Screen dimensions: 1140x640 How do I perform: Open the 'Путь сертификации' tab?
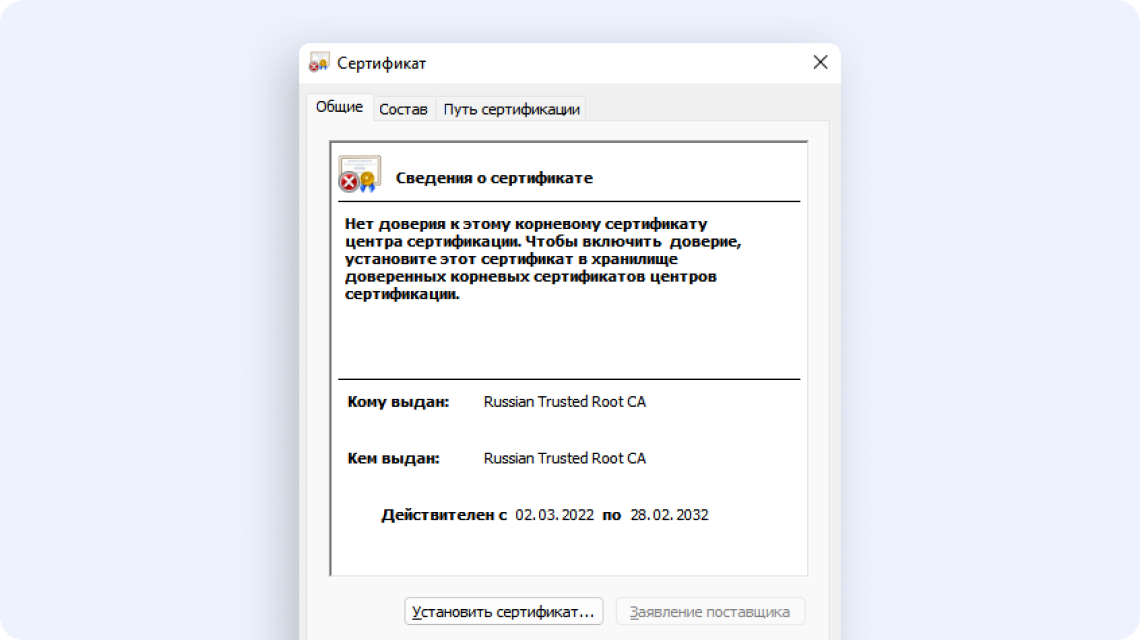[x=511, y=108]
